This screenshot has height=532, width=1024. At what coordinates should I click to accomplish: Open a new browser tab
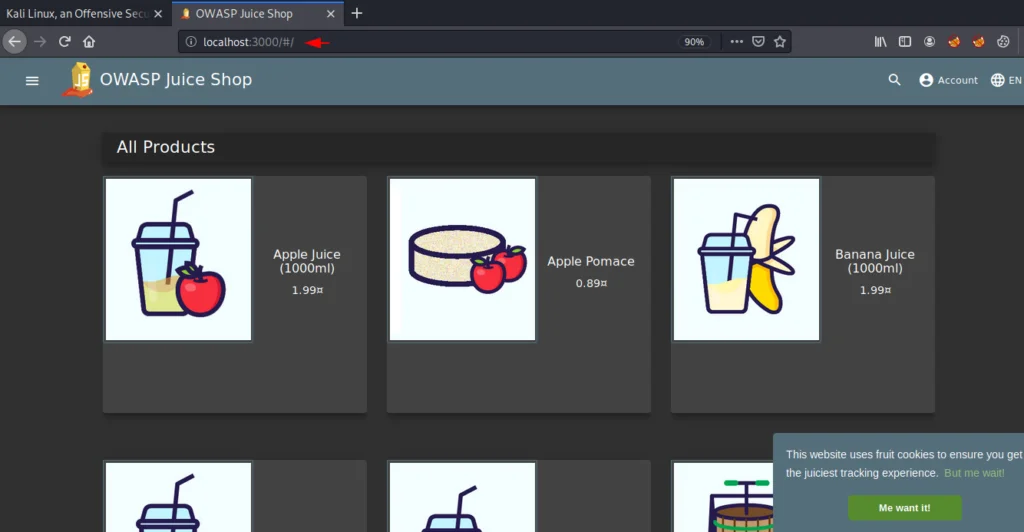(357, 13)
